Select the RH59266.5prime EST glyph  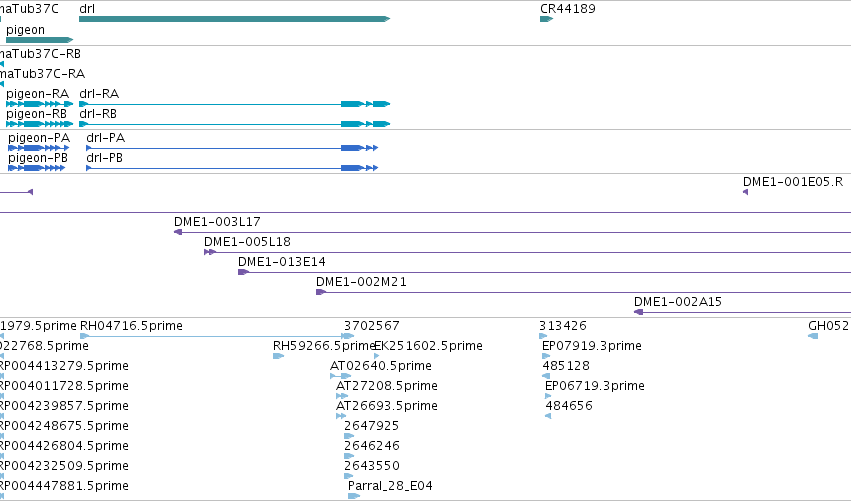[x=278, y=356]
